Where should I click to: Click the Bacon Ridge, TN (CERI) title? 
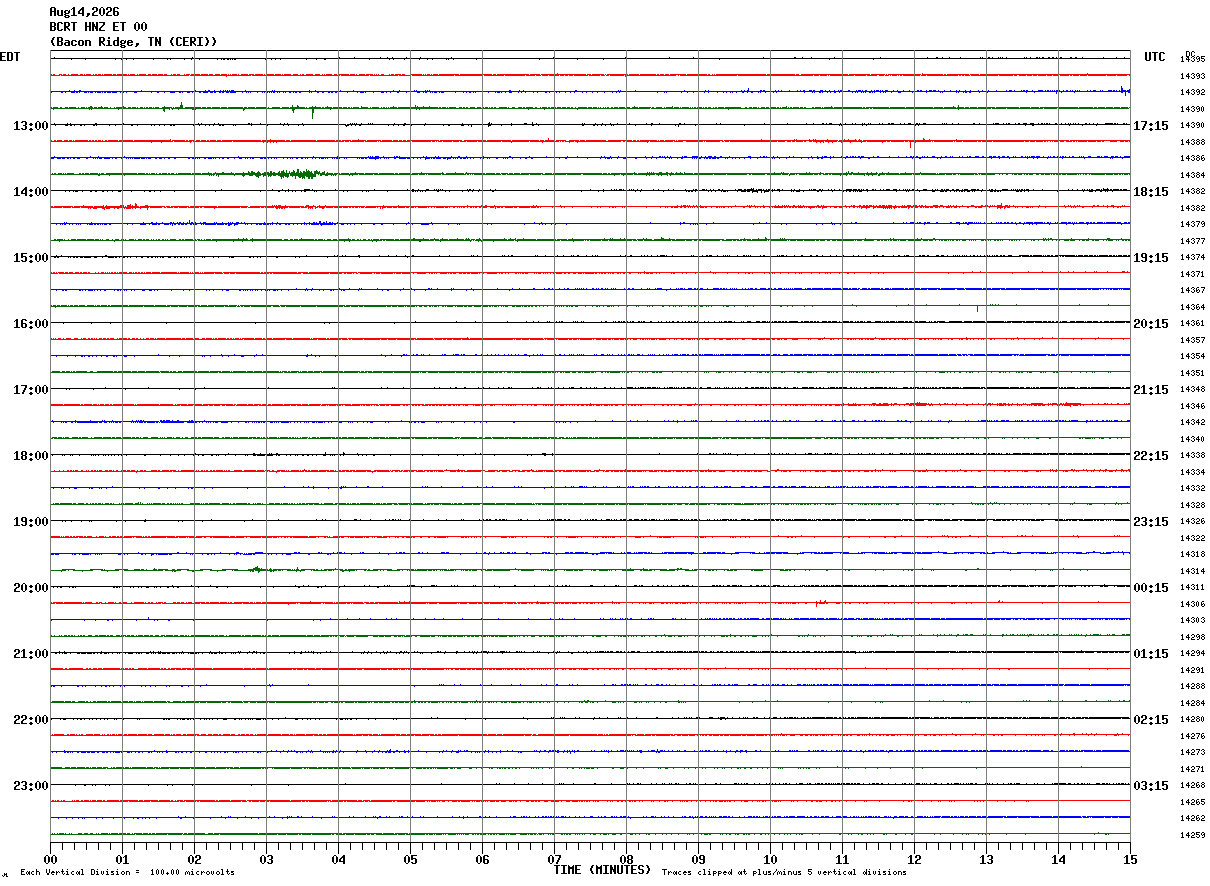pyautogui.click(x=133, y=42)
